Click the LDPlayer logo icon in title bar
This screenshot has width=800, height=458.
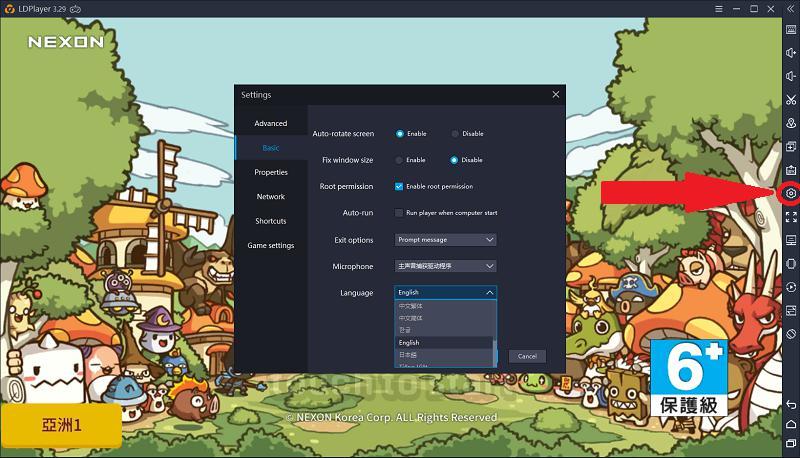point(9,9)
